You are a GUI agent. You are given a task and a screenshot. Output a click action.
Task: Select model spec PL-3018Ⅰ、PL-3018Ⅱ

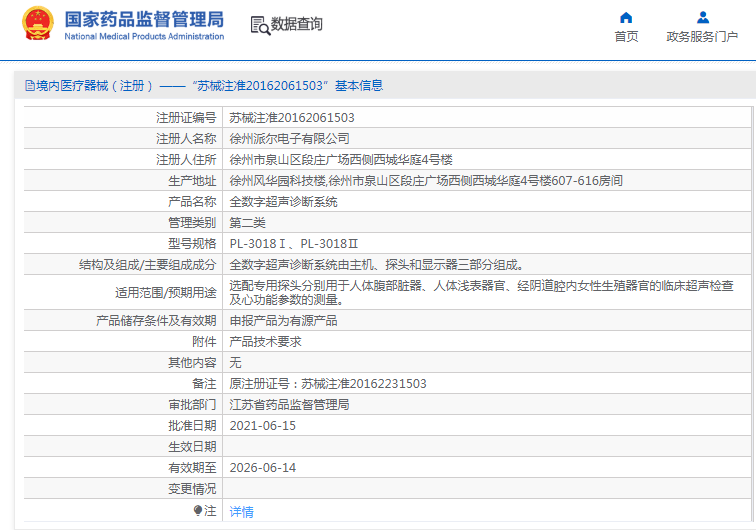(294, 244)
